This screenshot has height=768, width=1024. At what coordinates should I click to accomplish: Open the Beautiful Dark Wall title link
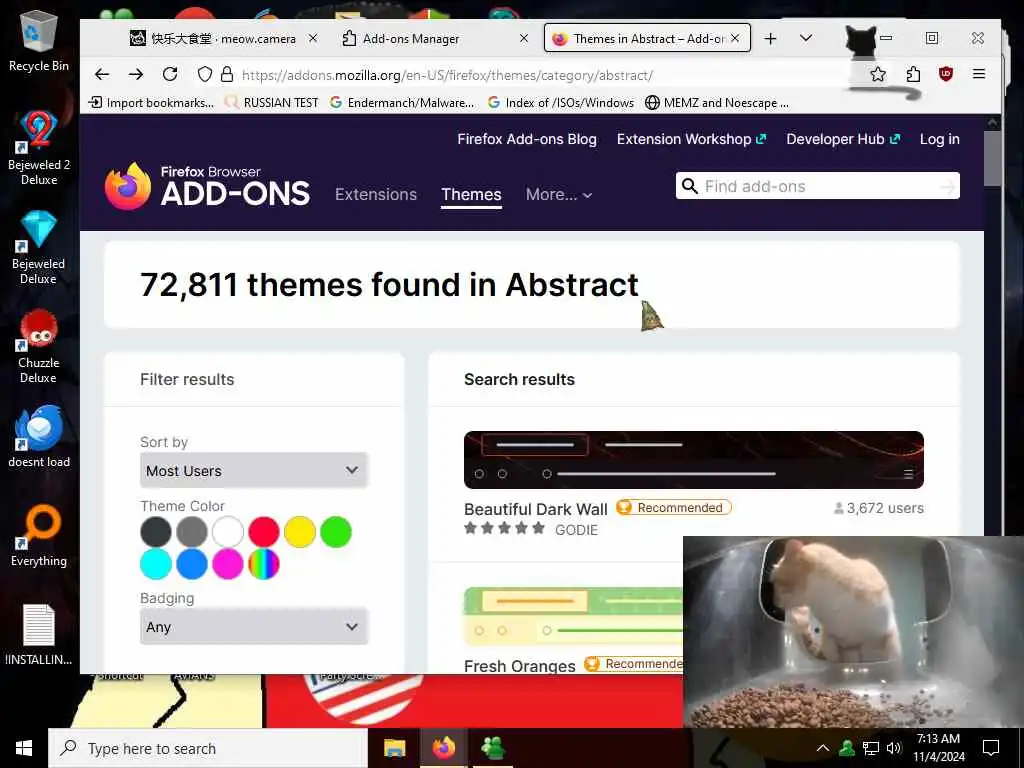point(536,509)
